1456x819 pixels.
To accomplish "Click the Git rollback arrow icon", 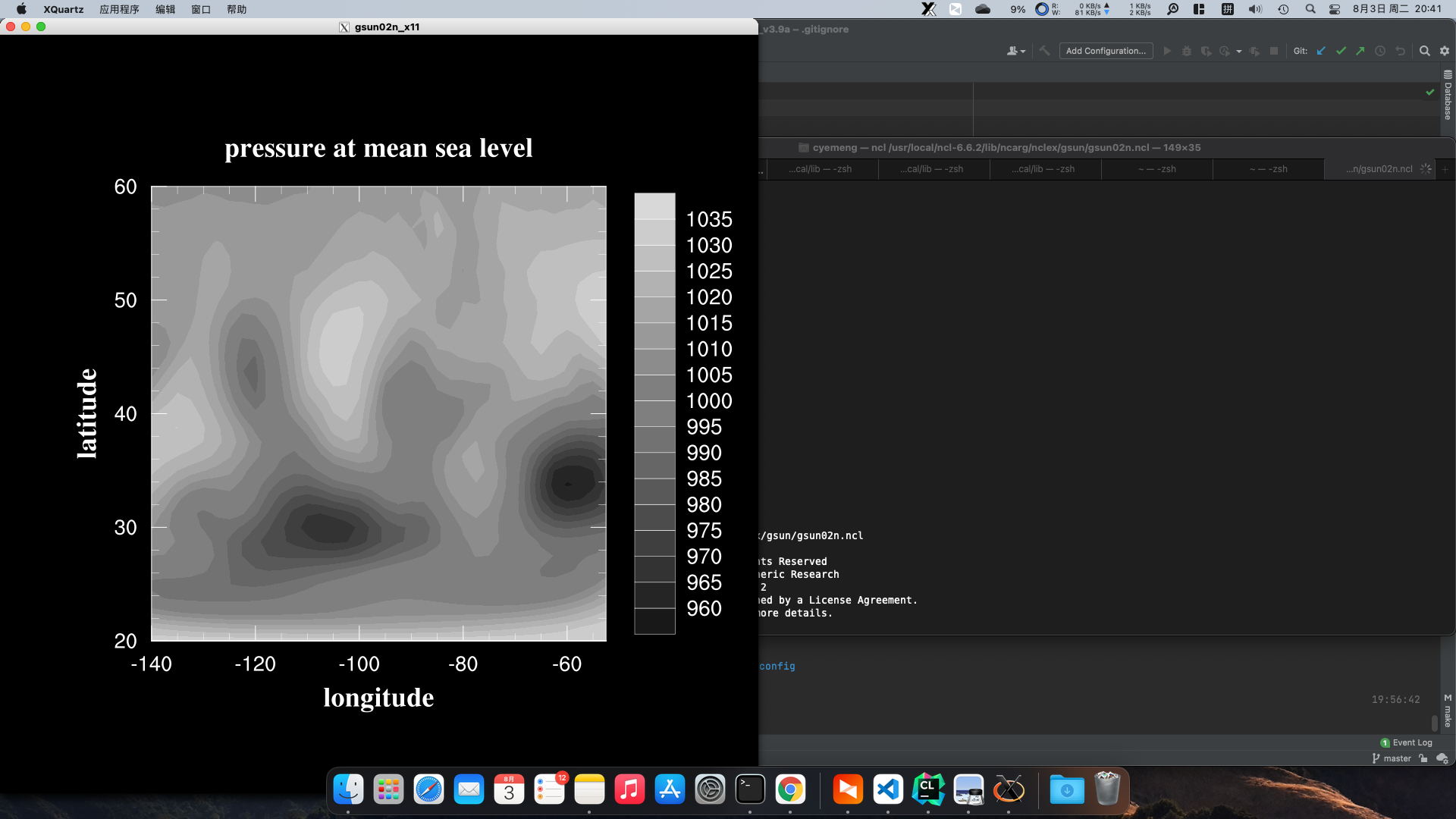I will 1400,51.
